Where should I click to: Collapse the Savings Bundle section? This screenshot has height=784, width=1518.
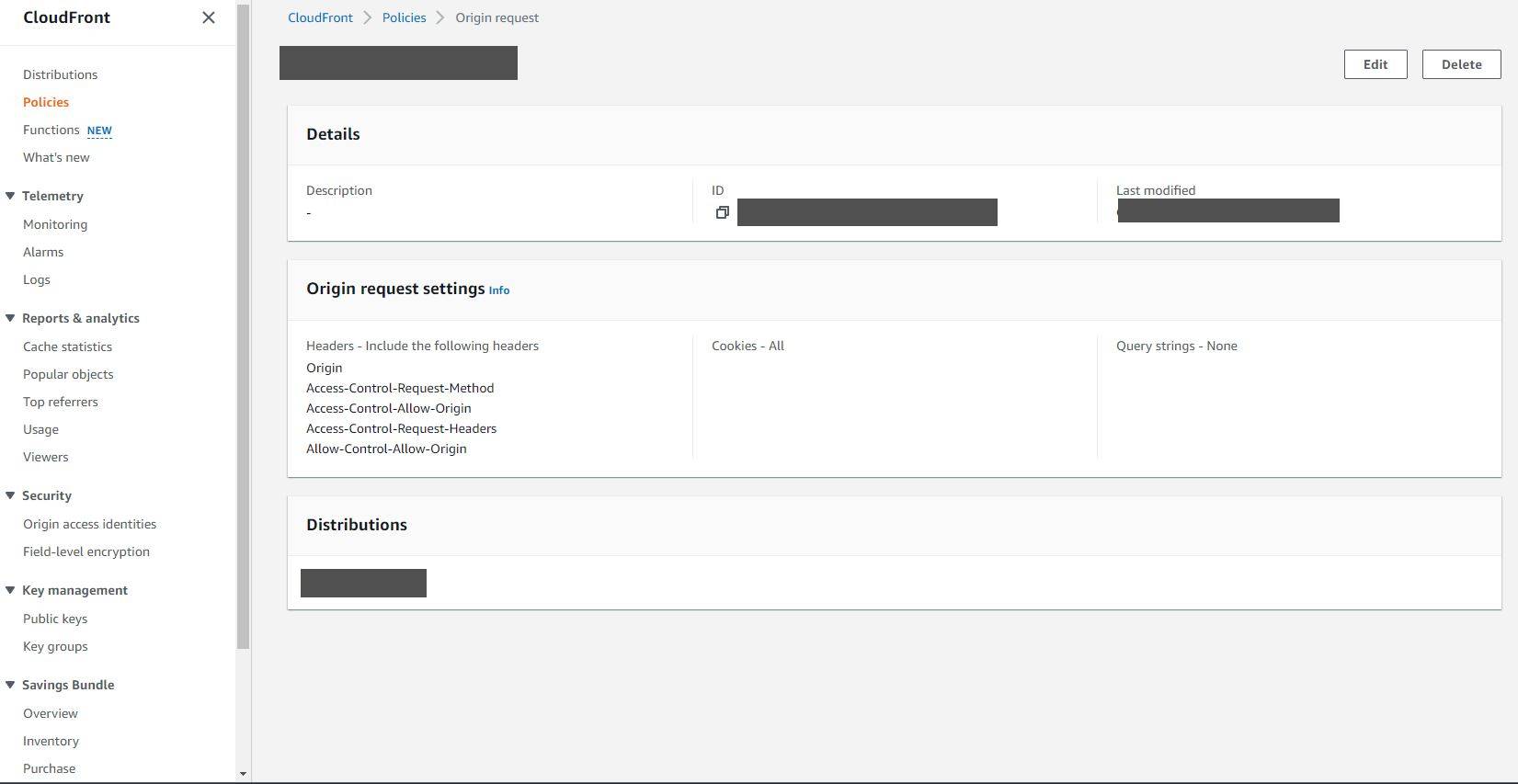coord(10,685)
